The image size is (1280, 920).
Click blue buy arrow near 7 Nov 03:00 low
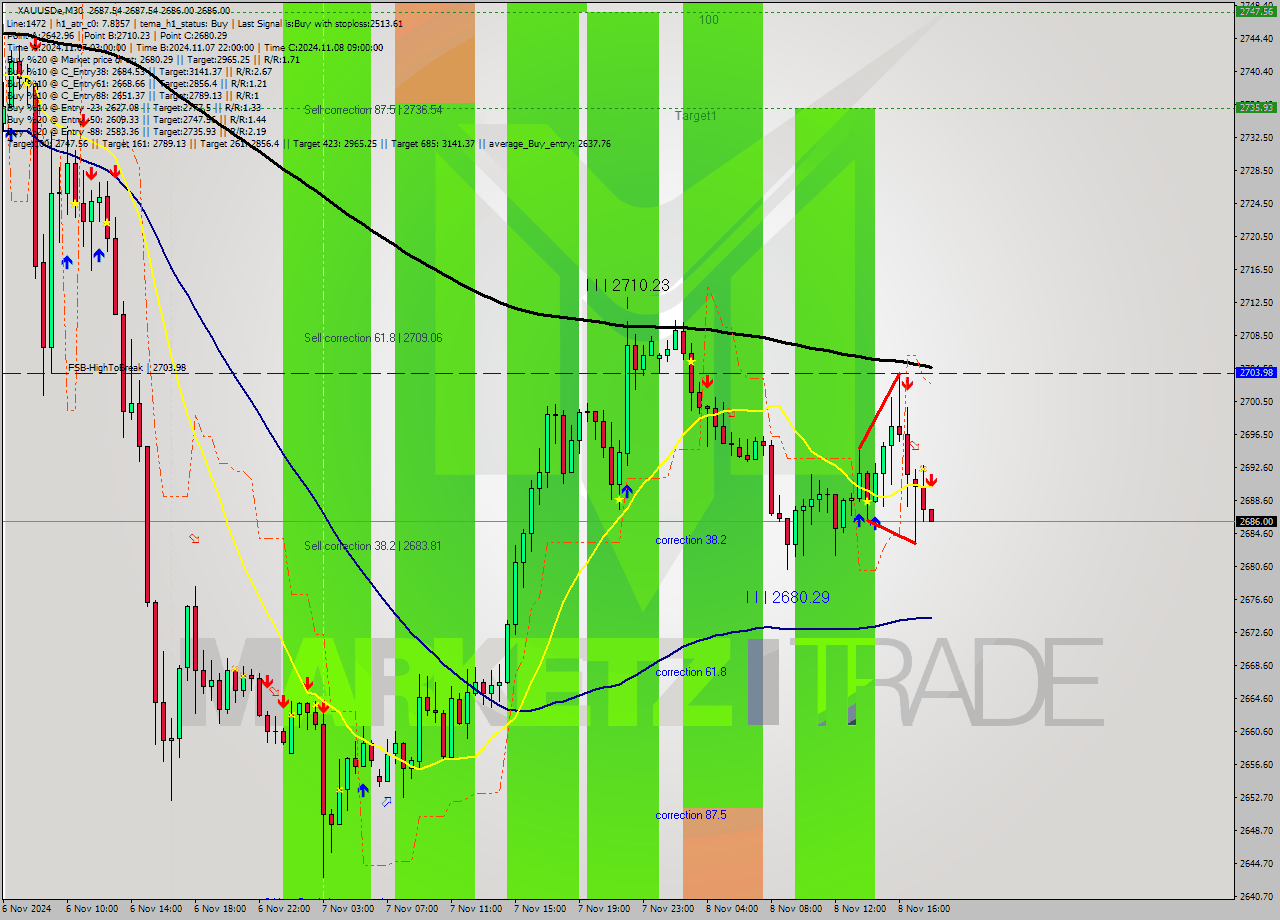362,789
